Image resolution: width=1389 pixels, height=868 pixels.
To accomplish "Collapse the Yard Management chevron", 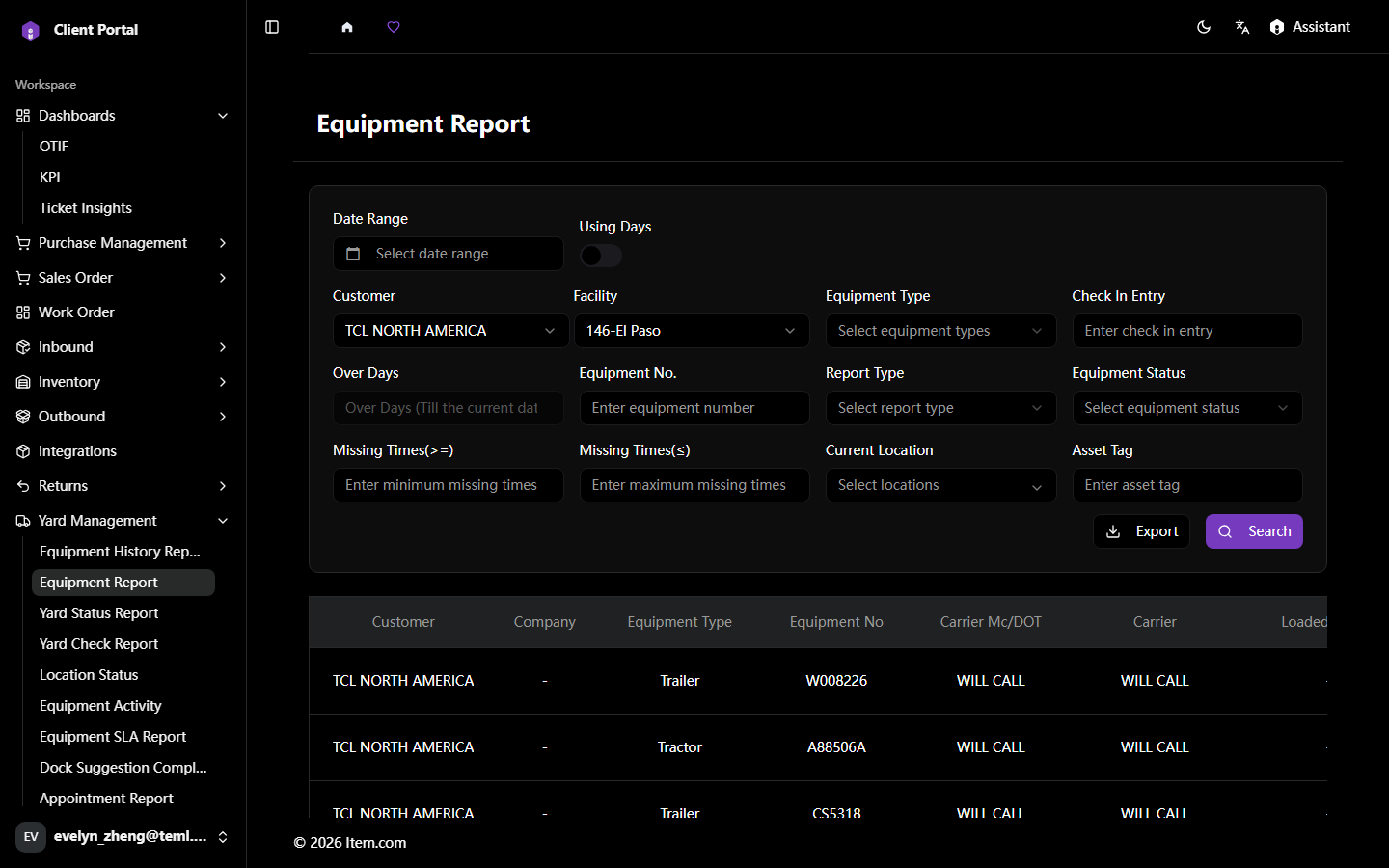I will pyautogui.click(x=223, y=521).
